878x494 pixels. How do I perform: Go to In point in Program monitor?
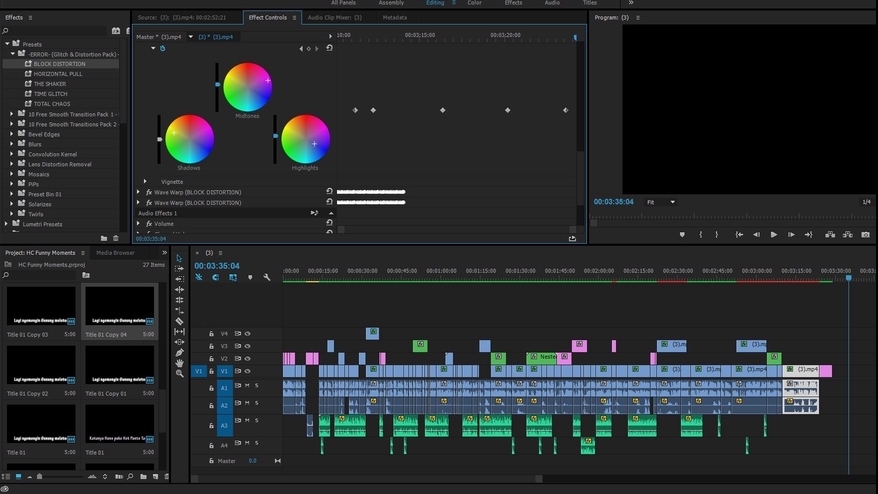739,235
